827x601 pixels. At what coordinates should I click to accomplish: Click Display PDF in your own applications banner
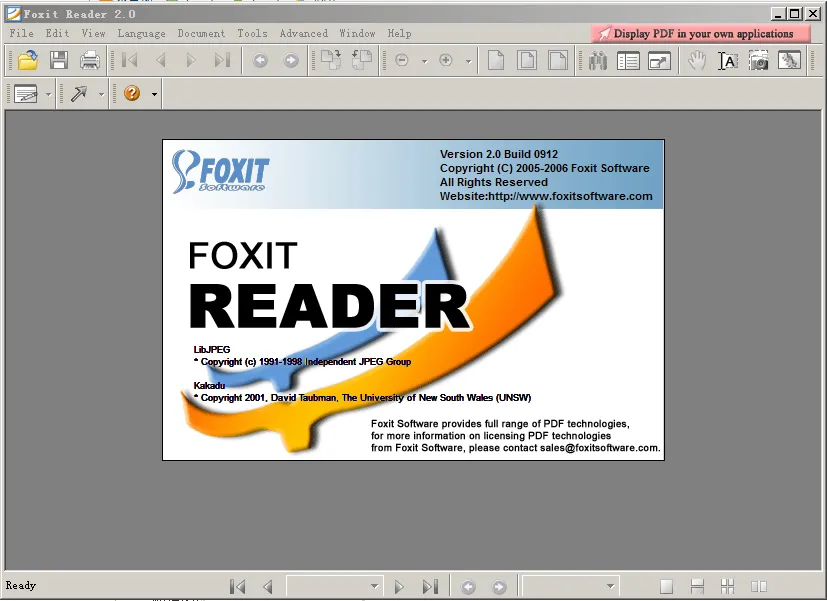pos(701,34)
